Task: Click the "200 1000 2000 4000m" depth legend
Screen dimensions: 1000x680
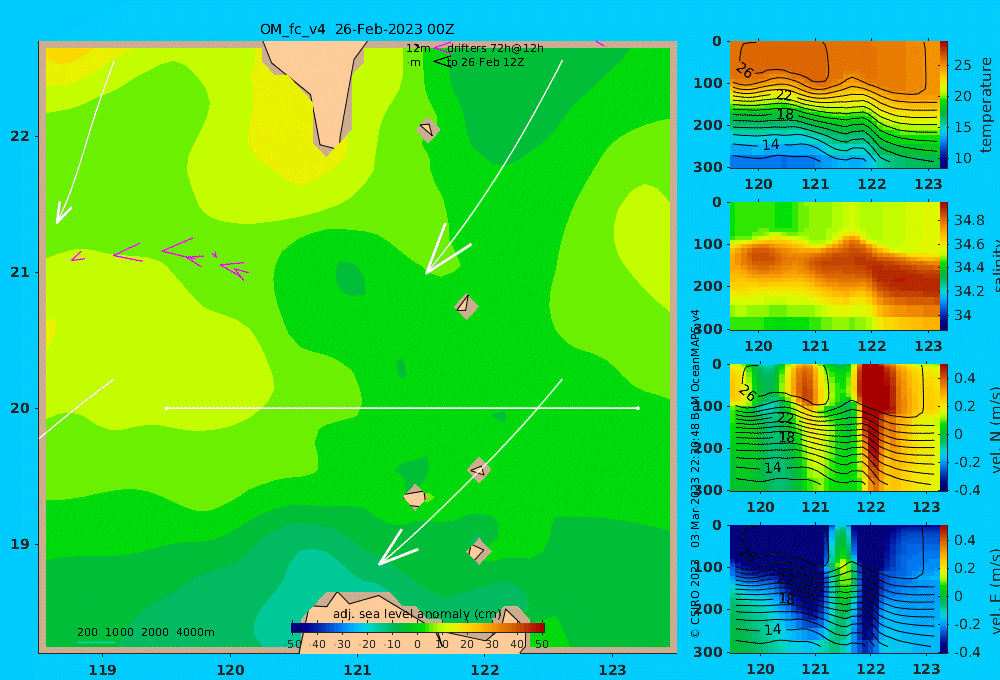Action: click(145, 632)
